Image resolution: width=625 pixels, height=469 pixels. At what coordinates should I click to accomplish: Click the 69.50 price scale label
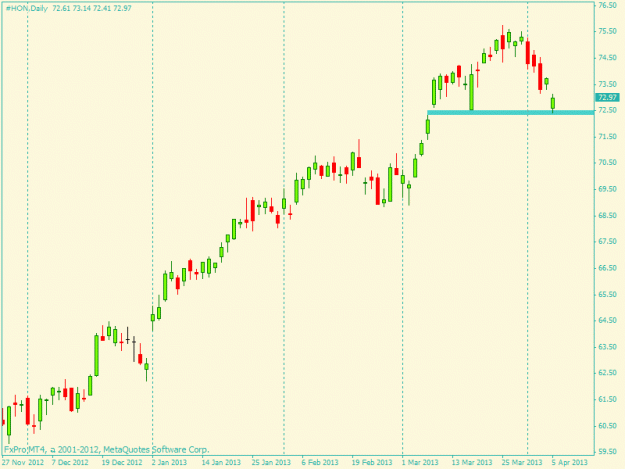(x=607, y=189)
